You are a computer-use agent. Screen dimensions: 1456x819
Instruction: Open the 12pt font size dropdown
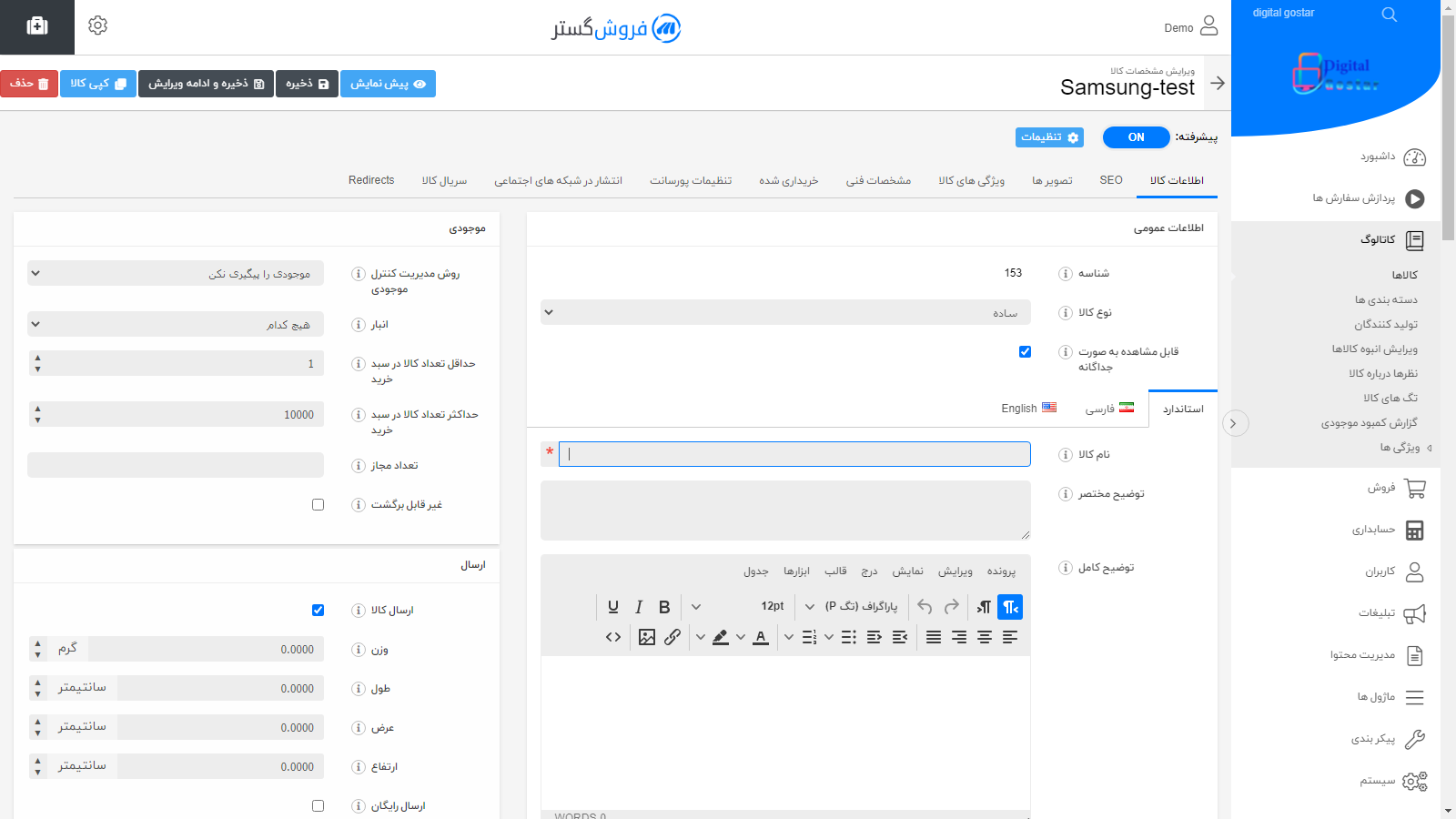click(x=787, y=607)
